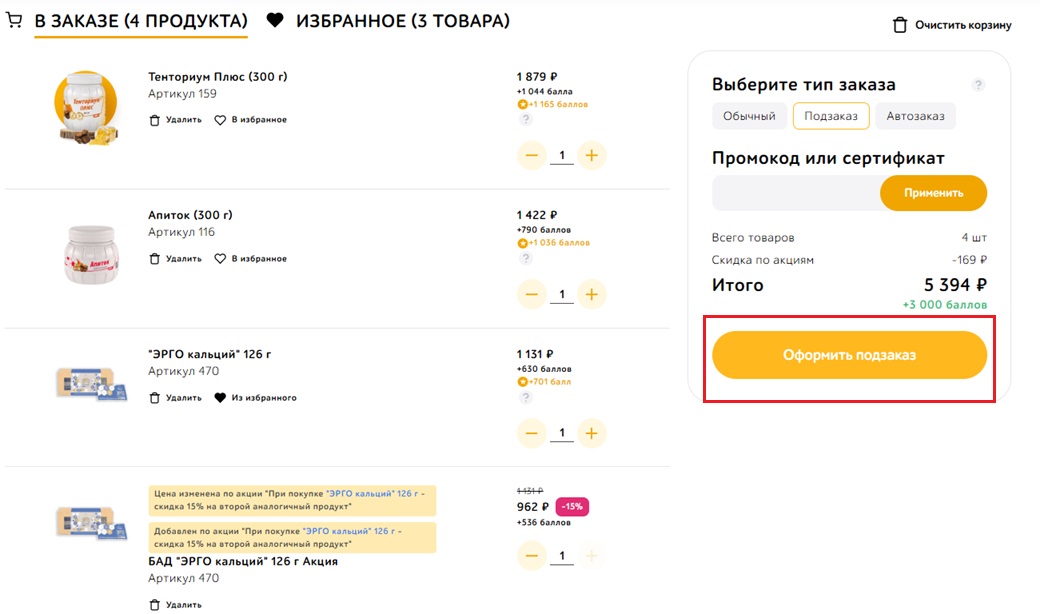Add Апиток to favorites heart icon
1040x614 pixels.
tap(220, 259)
